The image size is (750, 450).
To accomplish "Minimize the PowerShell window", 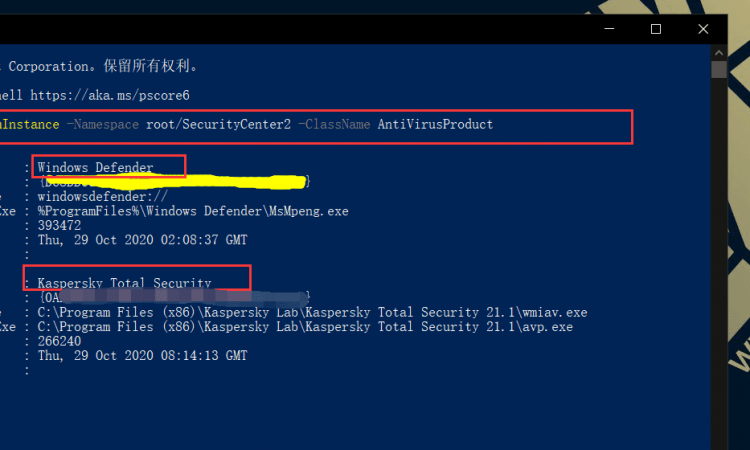I will coord(609,29).
